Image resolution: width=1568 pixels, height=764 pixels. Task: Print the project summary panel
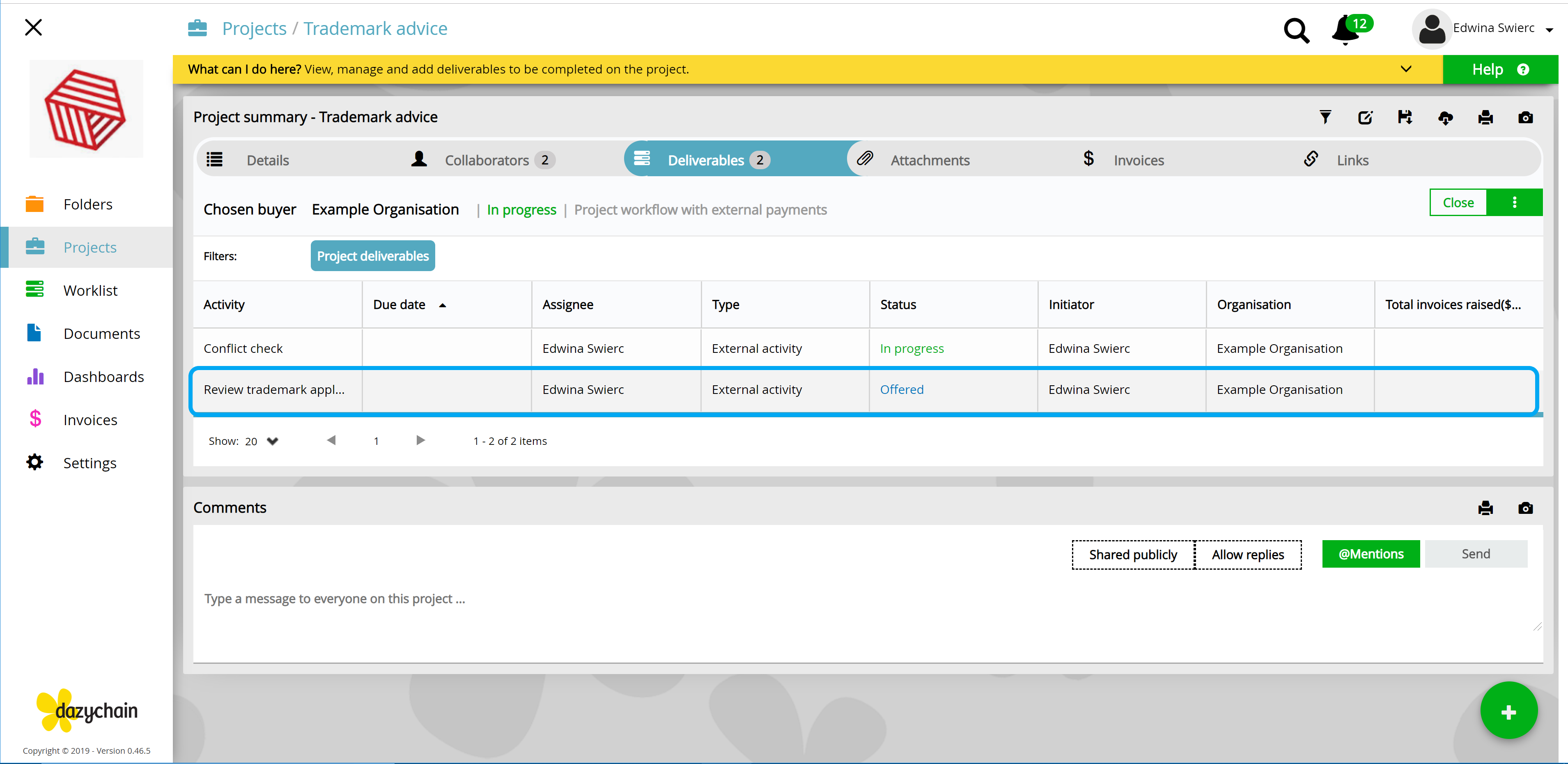[1485, 117]
